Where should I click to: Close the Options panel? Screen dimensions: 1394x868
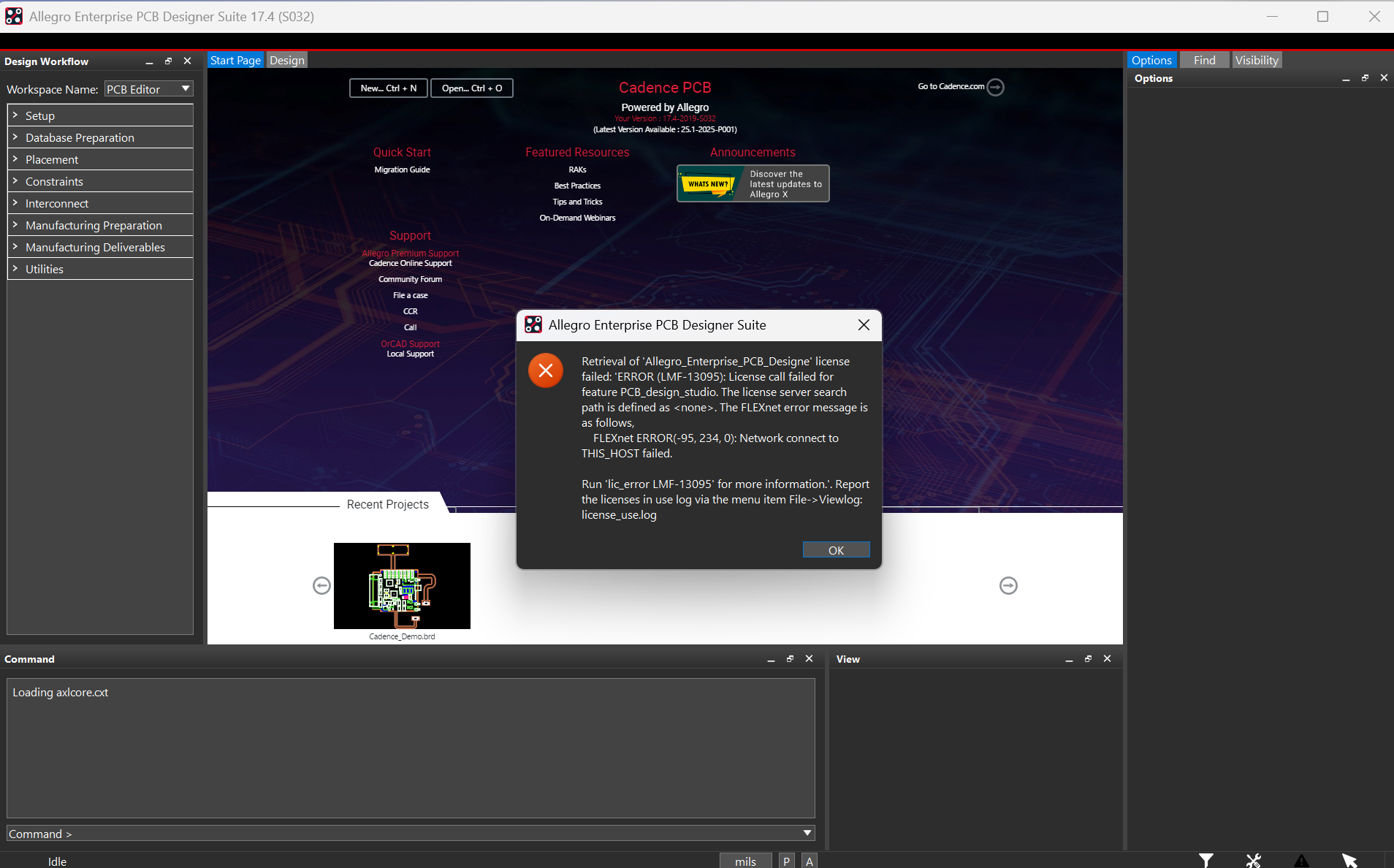[1384, 78]
